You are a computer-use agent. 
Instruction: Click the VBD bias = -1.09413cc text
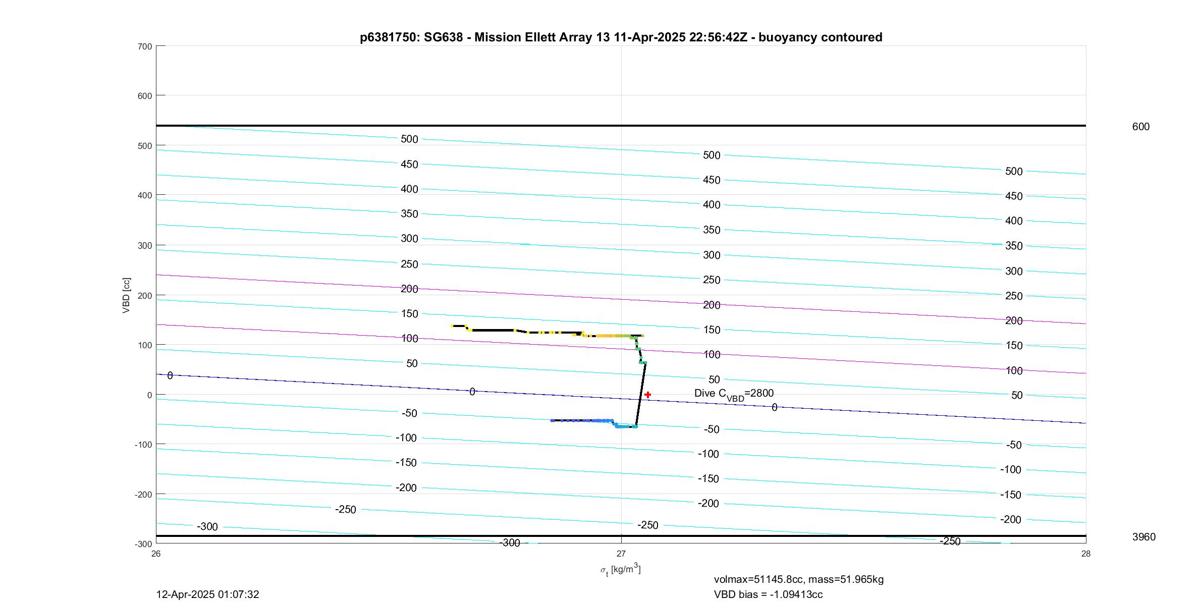pyautogui.click(x=768, y=595)
